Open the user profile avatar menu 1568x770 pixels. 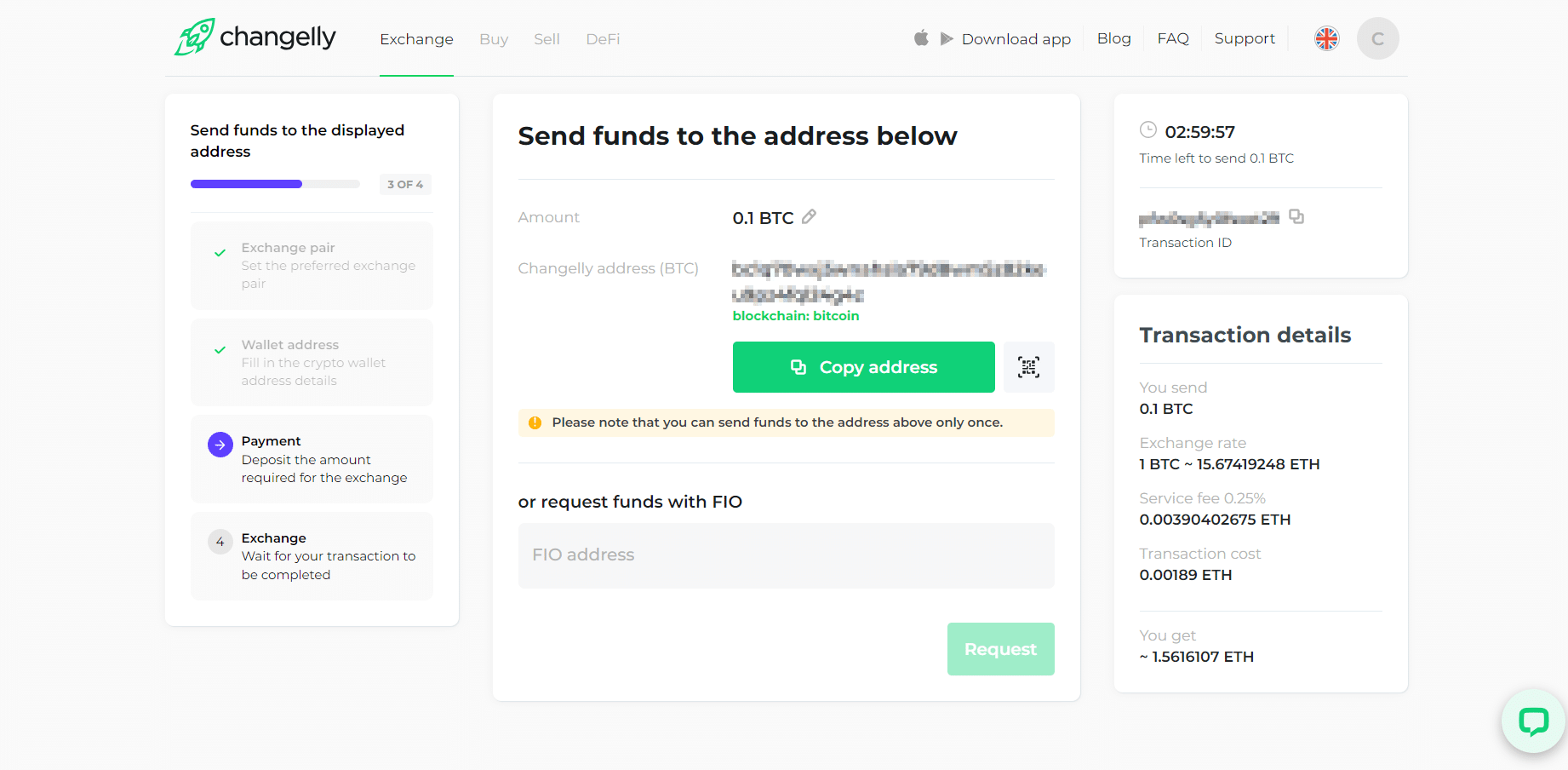(1377, 38)
